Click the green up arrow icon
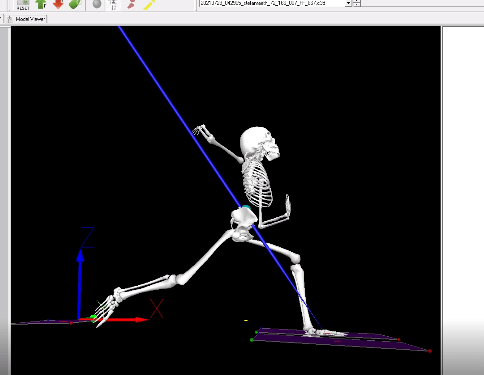The width and height of the screenshot is (484, 375). [x=41, y=4]
